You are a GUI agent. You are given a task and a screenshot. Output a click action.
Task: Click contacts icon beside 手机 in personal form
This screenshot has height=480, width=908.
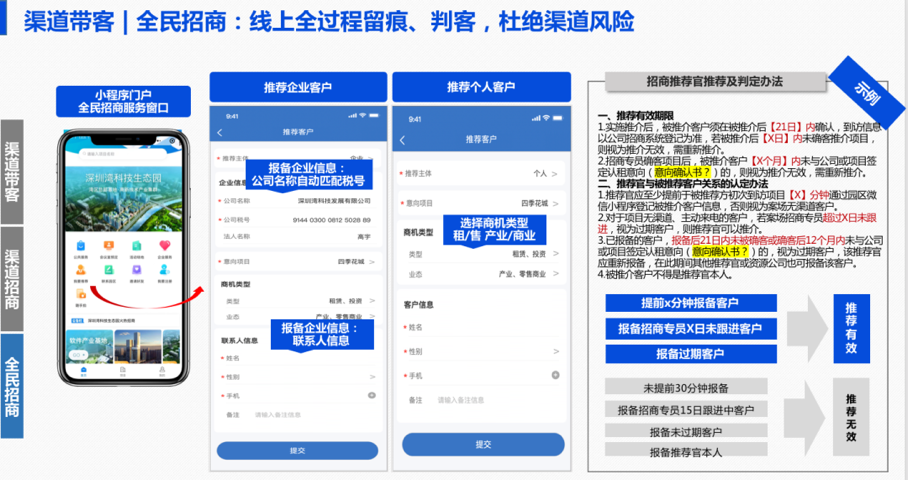coord(555,375)
